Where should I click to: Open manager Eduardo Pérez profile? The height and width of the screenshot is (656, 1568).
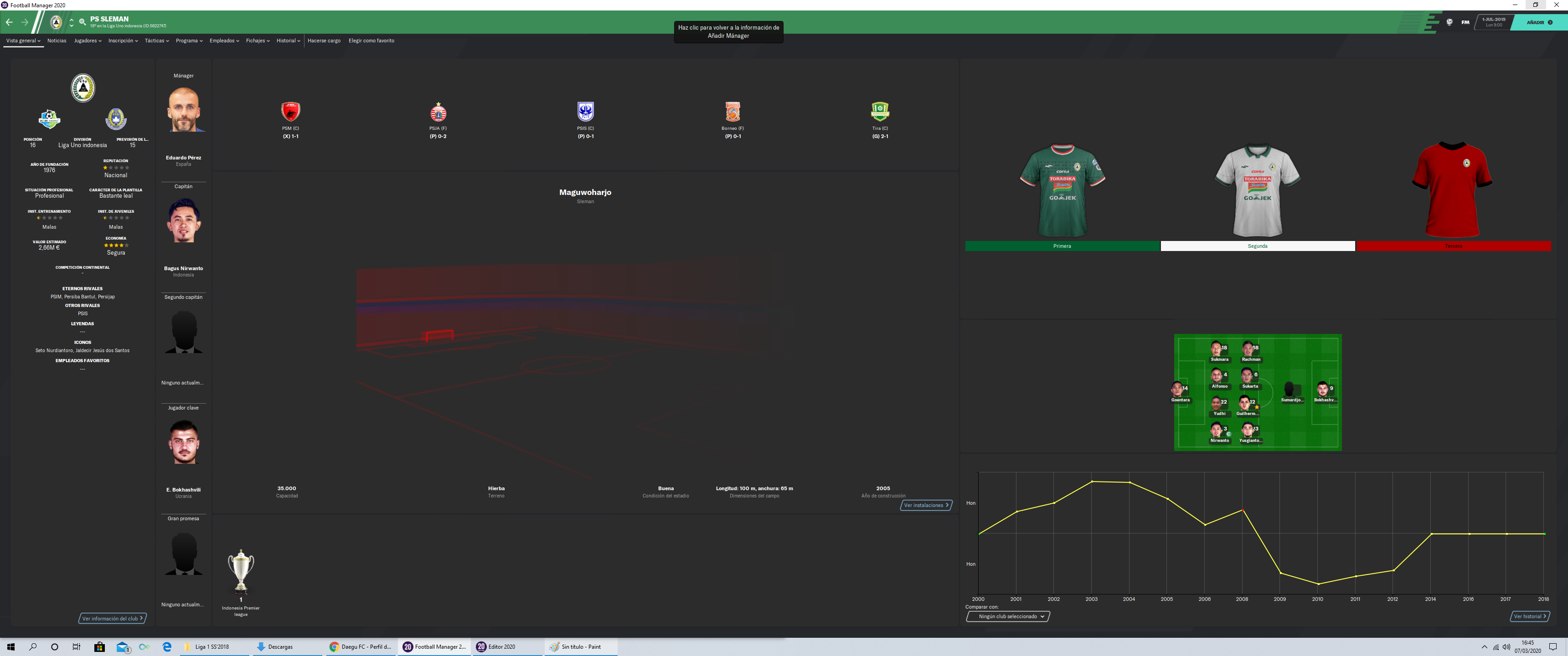coord(183,158)
